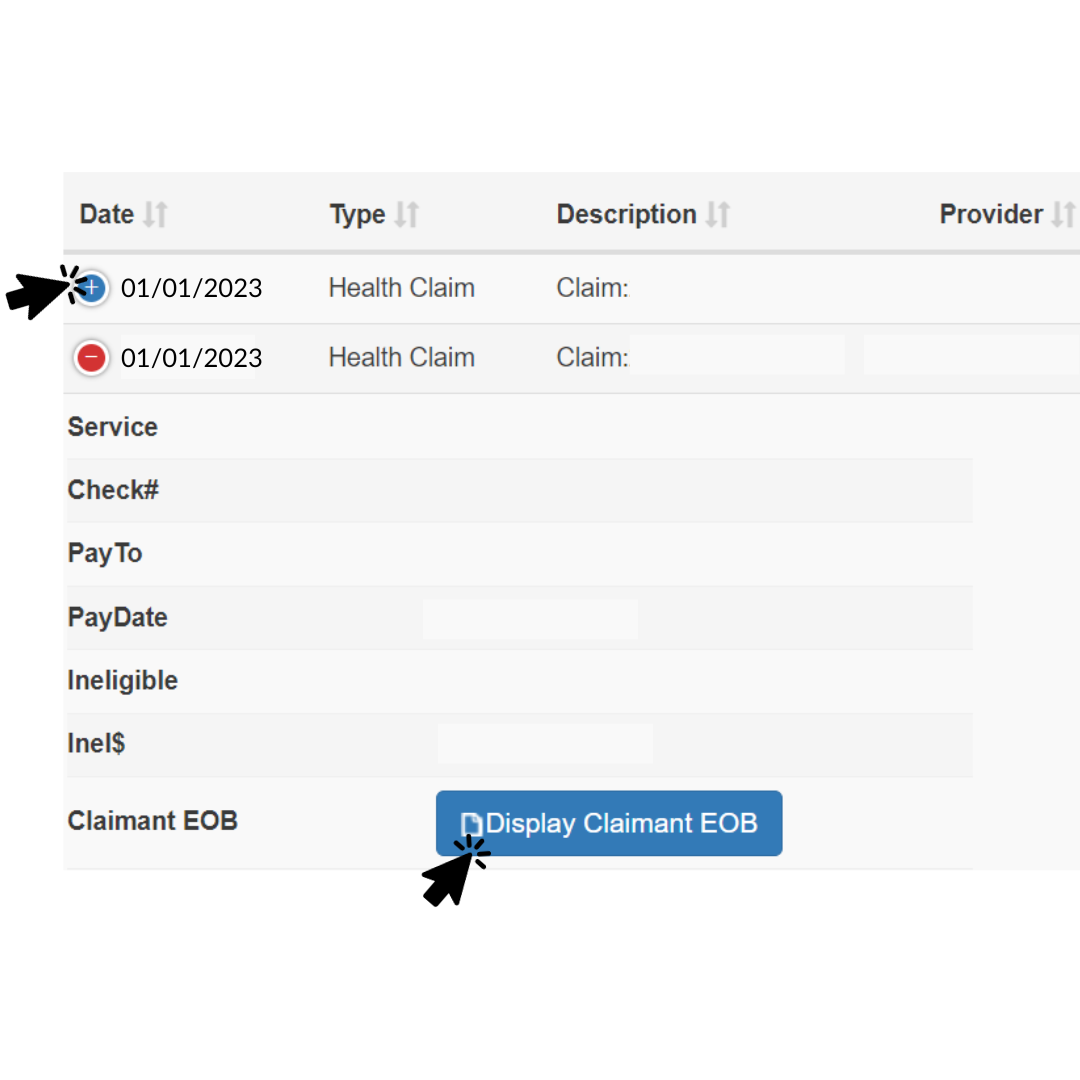The image size is (1080, 1080).
Task: Sort table by Description column arrows
Action: (718, 214)
